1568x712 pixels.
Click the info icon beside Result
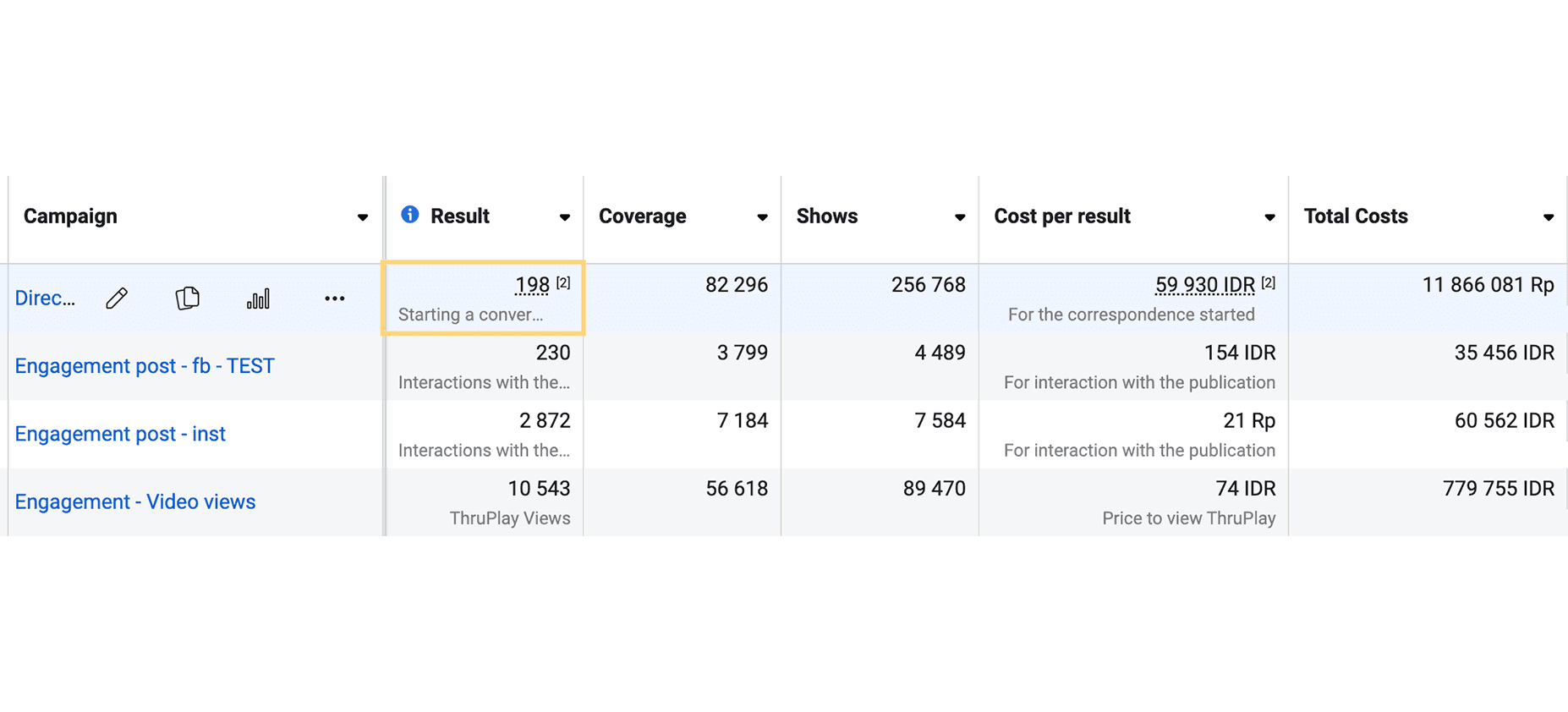point(410,215)
